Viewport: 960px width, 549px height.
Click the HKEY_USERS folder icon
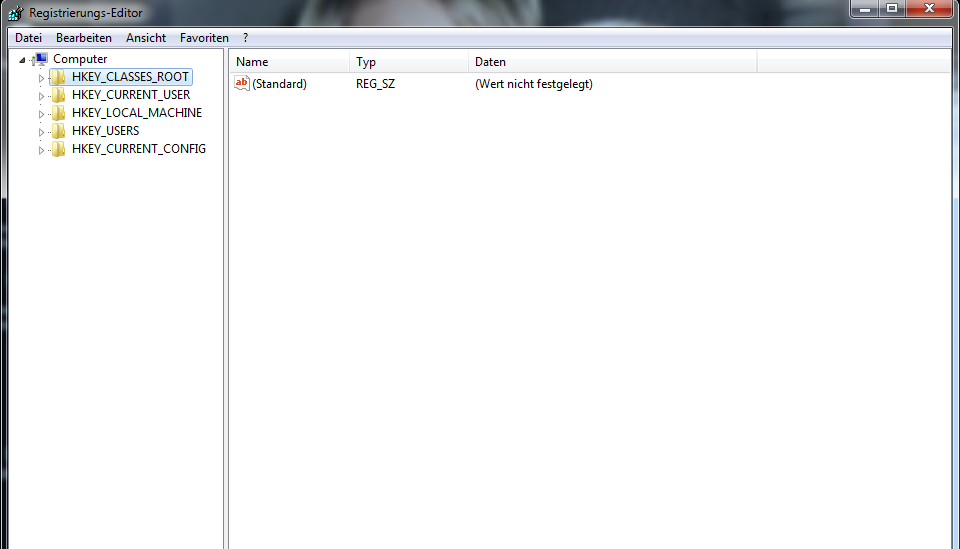click(59, 132)
